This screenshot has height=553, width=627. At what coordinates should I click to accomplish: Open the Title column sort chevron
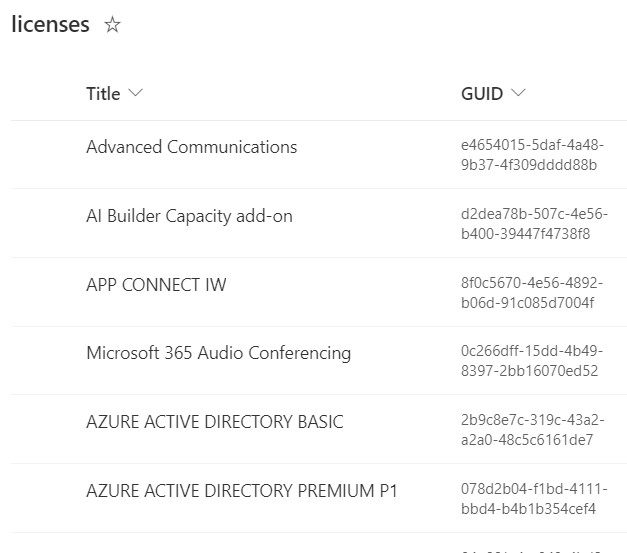pyautogui.click(x=136, y=94)
